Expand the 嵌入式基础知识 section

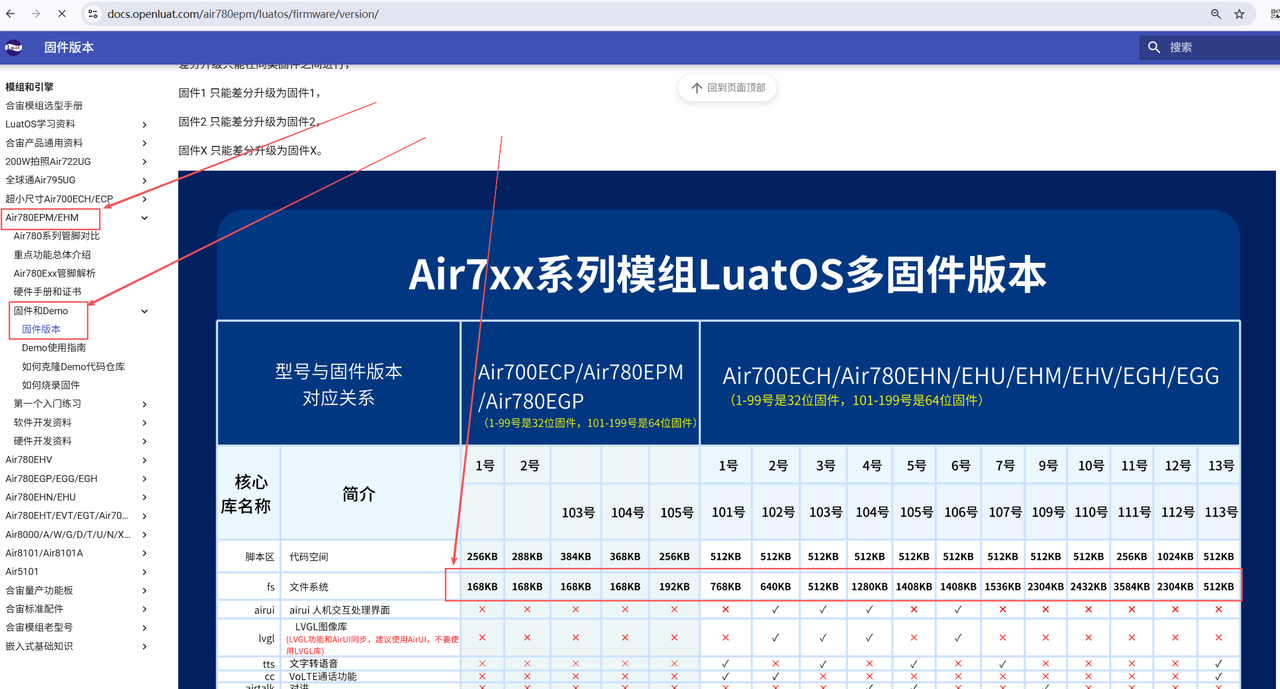[145, 647]
